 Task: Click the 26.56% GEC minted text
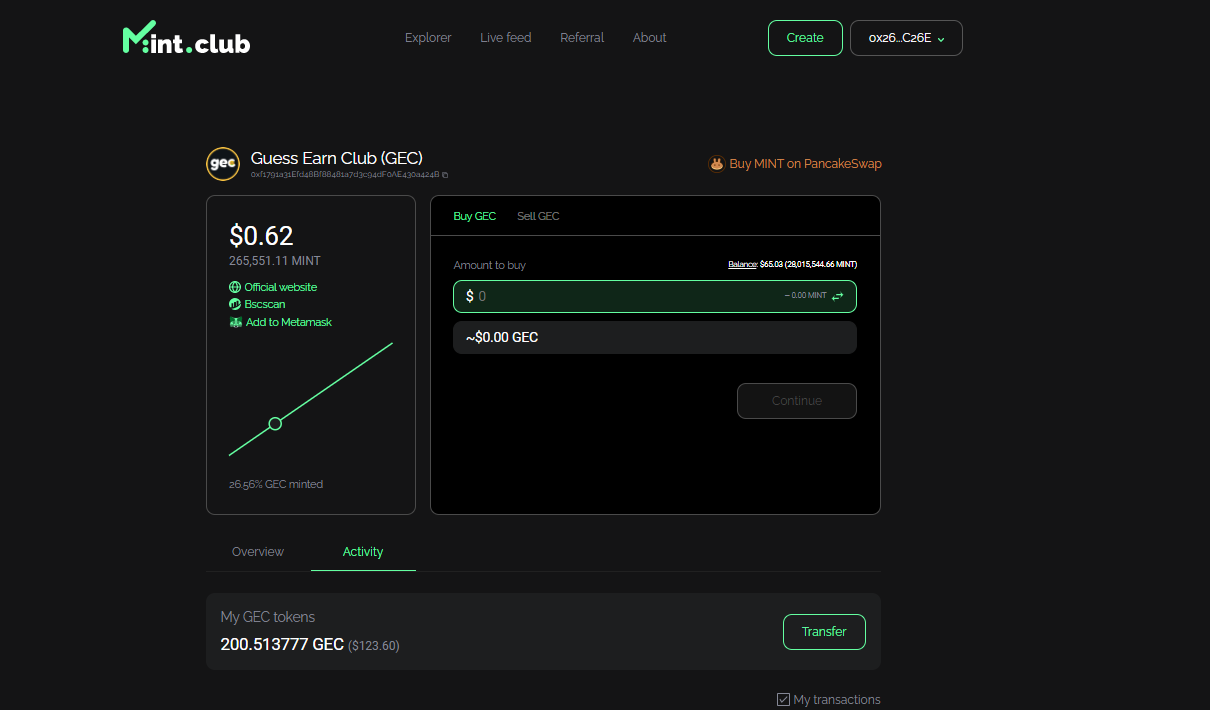click(x=276, y=484)
